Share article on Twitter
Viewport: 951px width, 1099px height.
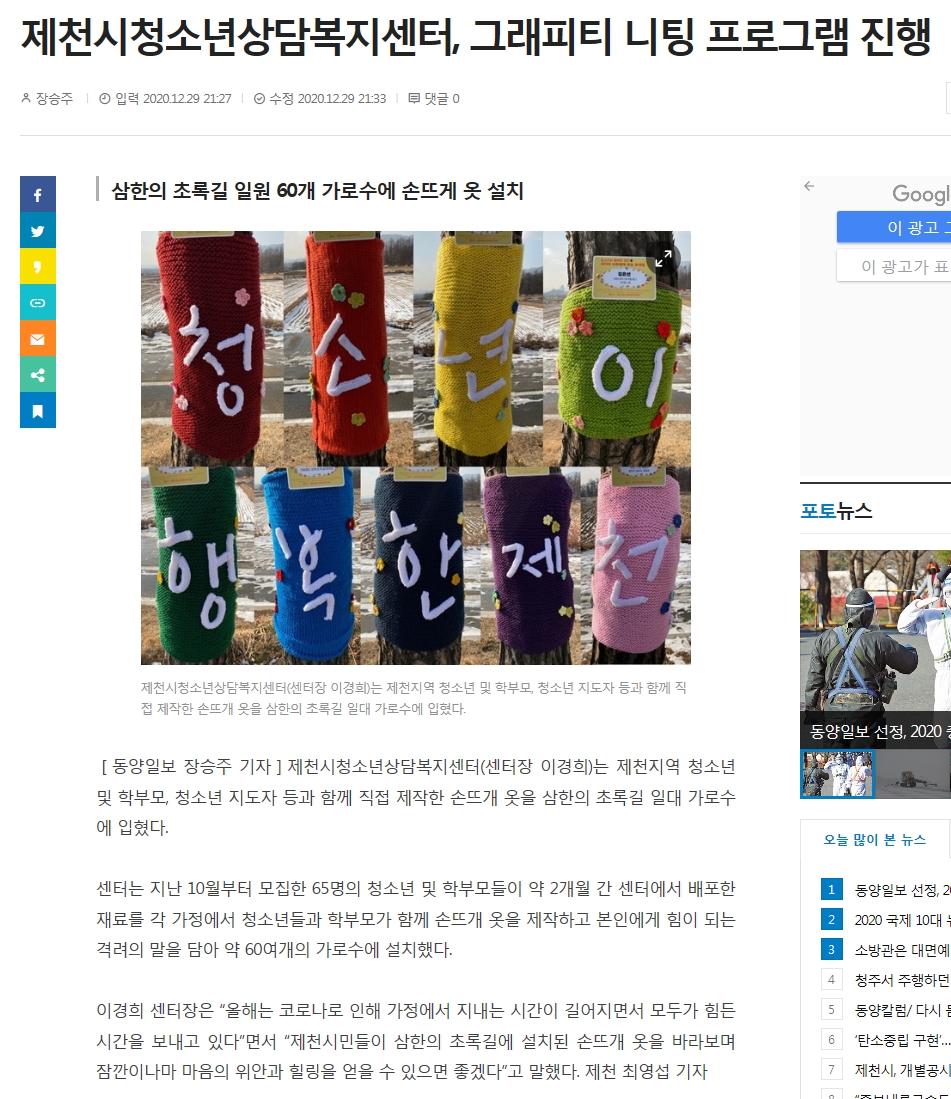[38, 231]
